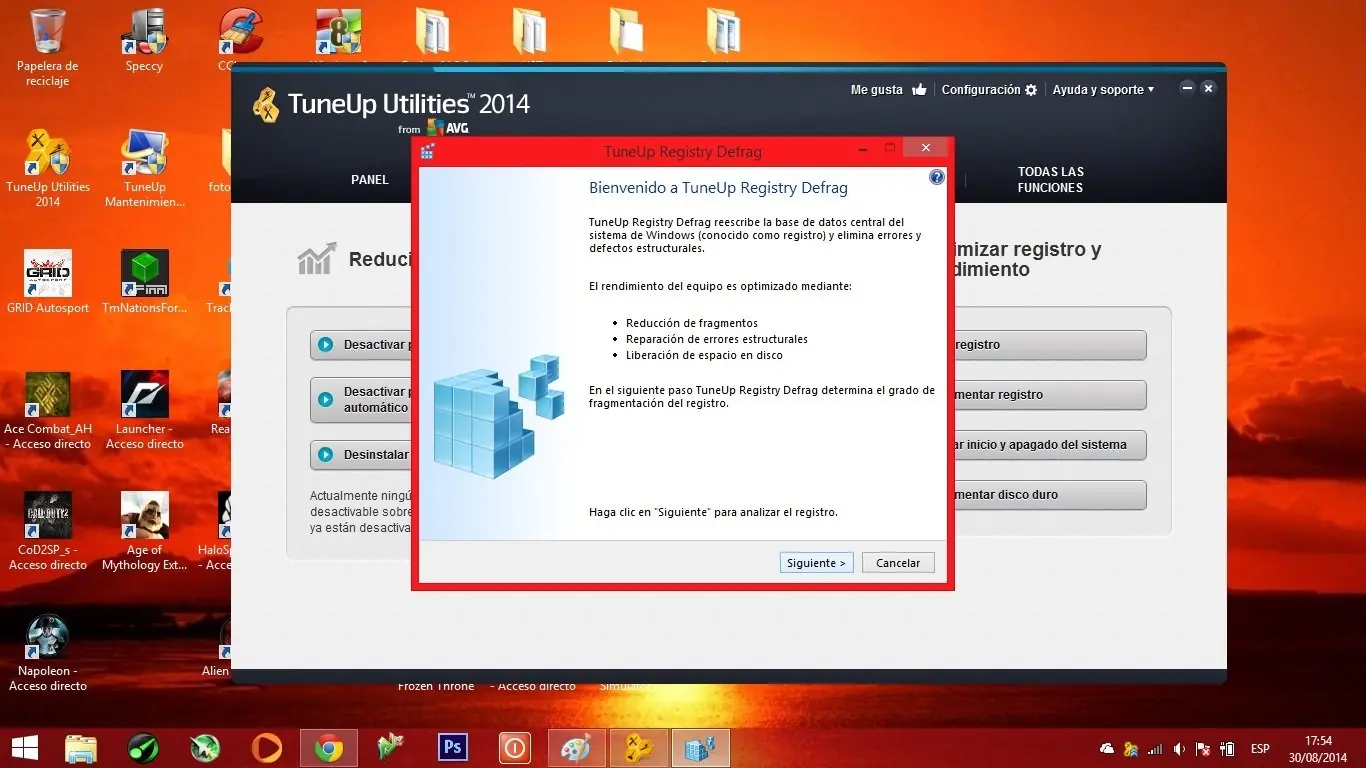Click Siguiente in the Registry Defrag wizard
Viewport: 1366px width, 768px height.
(x=817, y=563)
